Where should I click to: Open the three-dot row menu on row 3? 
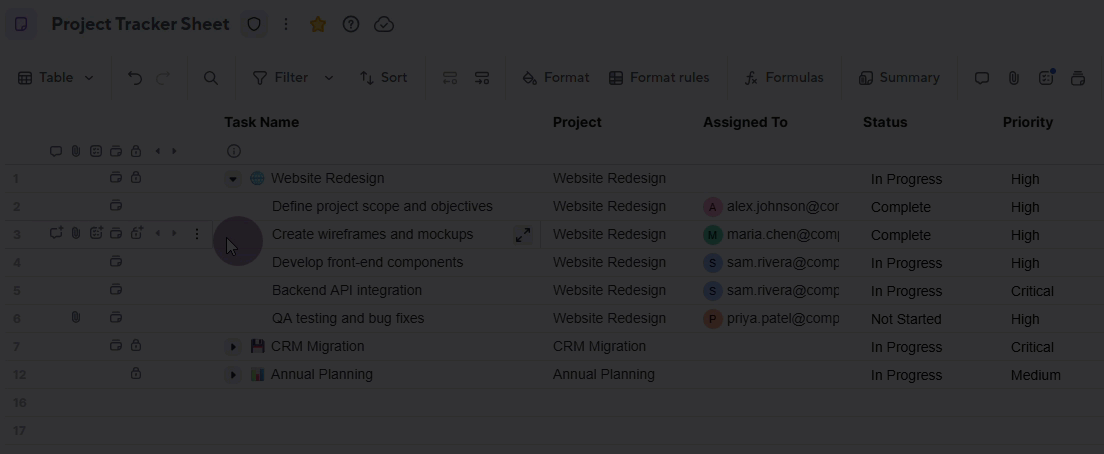197,234
